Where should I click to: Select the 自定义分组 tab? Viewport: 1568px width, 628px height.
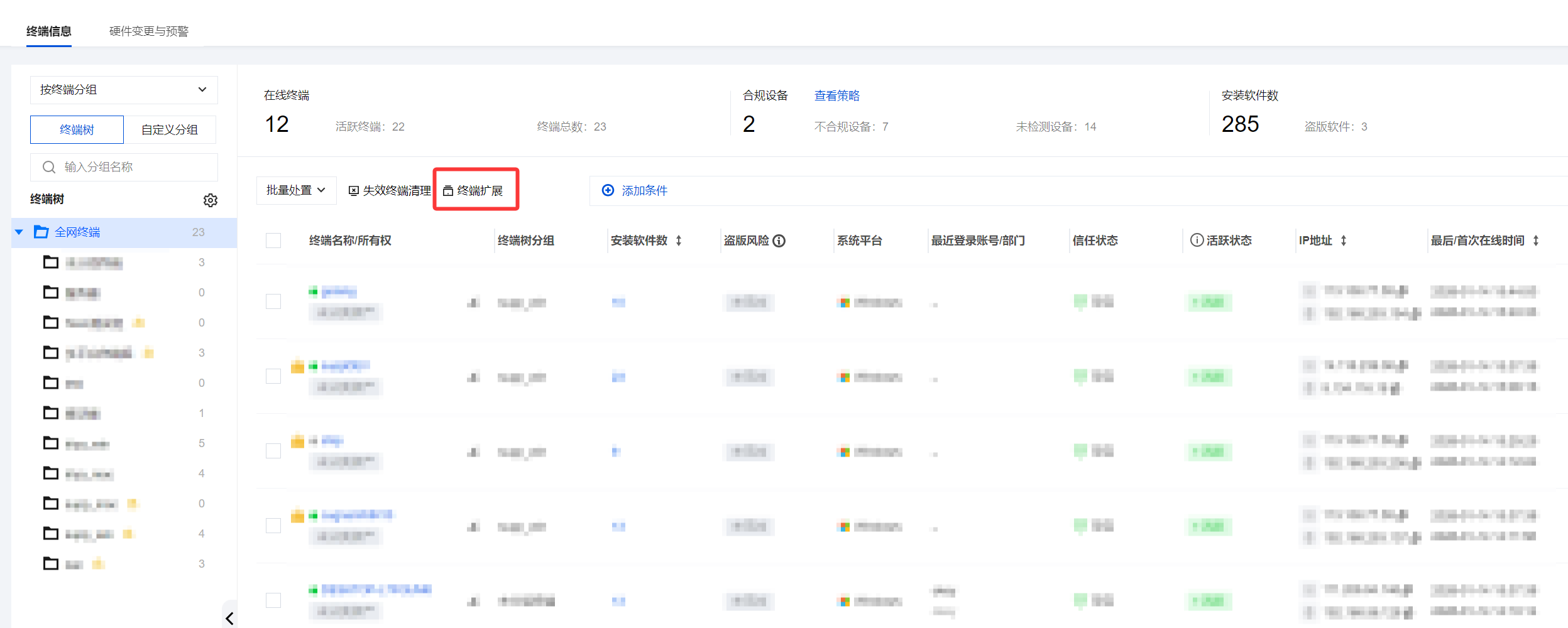coord(169,130)
